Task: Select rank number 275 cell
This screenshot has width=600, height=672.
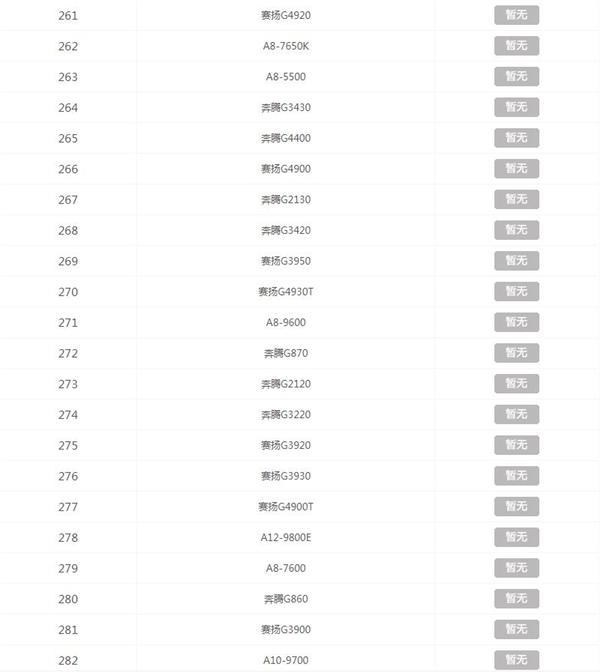Action: [68, 445]
